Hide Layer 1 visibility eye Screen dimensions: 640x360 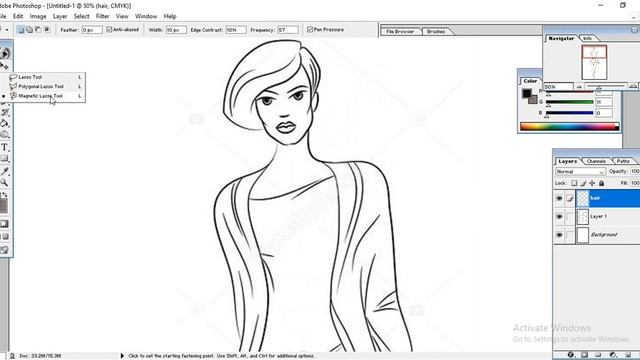pyautogui.click(x=559, y=217)
